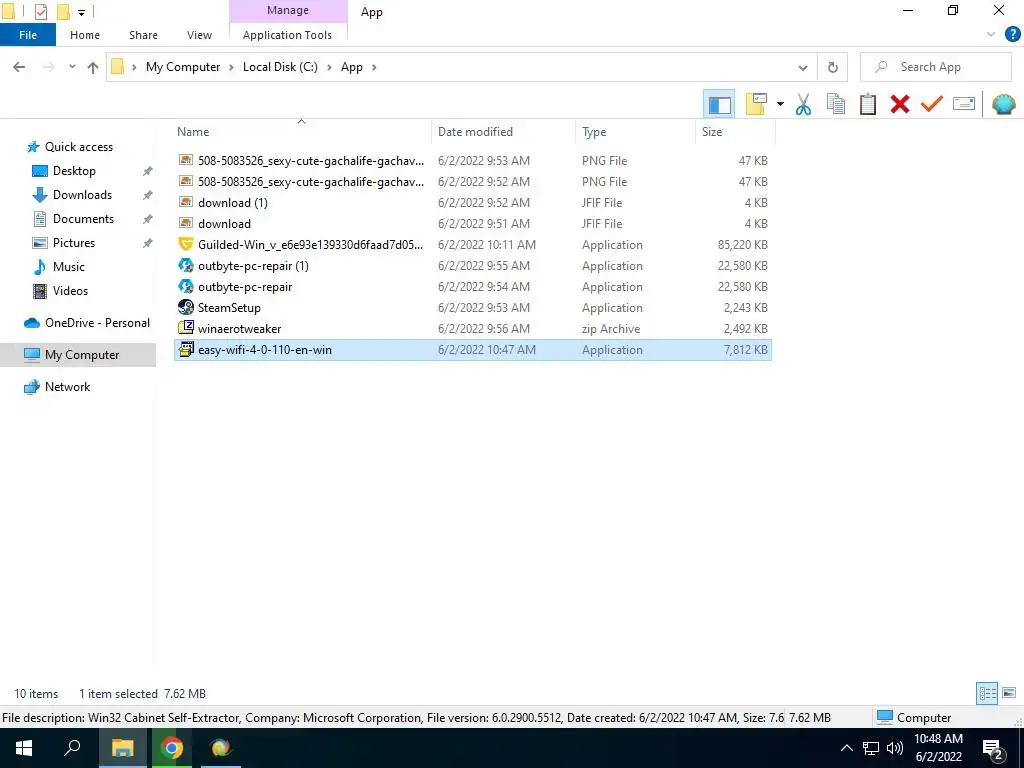Select Network in the navigation pane

tap(67, 387)
